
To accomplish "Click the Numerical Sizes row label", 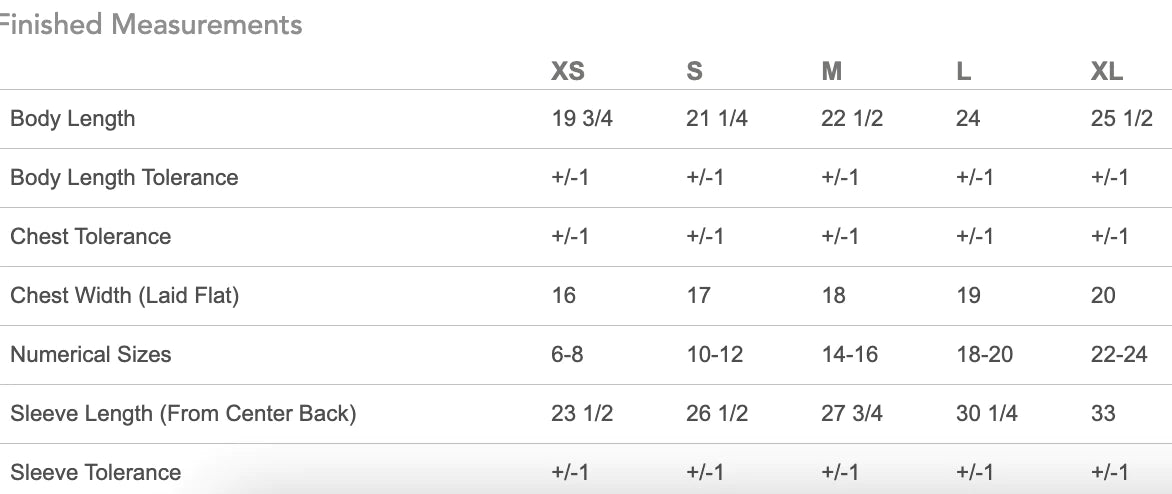I will point(90,355).
